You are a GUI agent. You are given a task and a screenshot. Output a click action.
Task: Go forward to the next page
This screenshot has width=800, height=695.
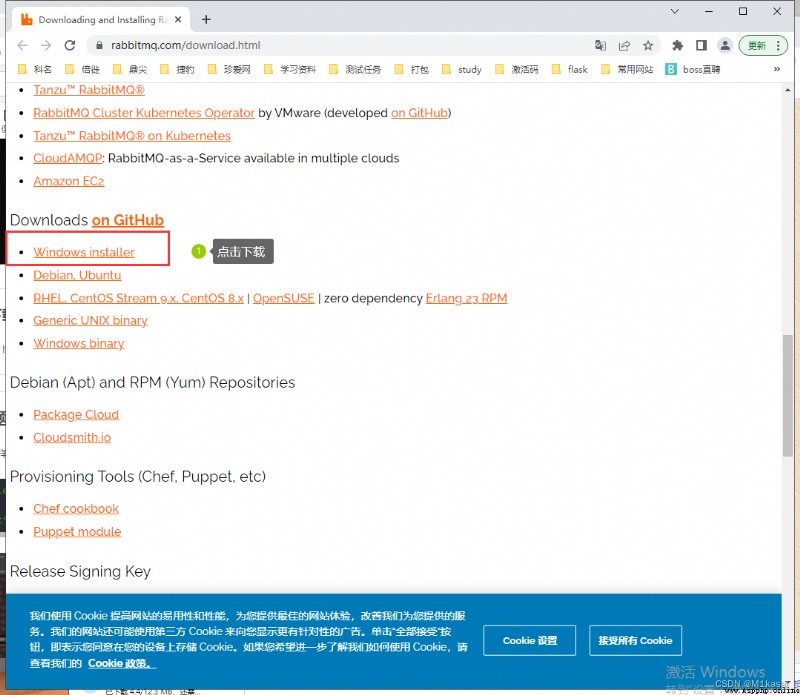[x=46, y=45]
